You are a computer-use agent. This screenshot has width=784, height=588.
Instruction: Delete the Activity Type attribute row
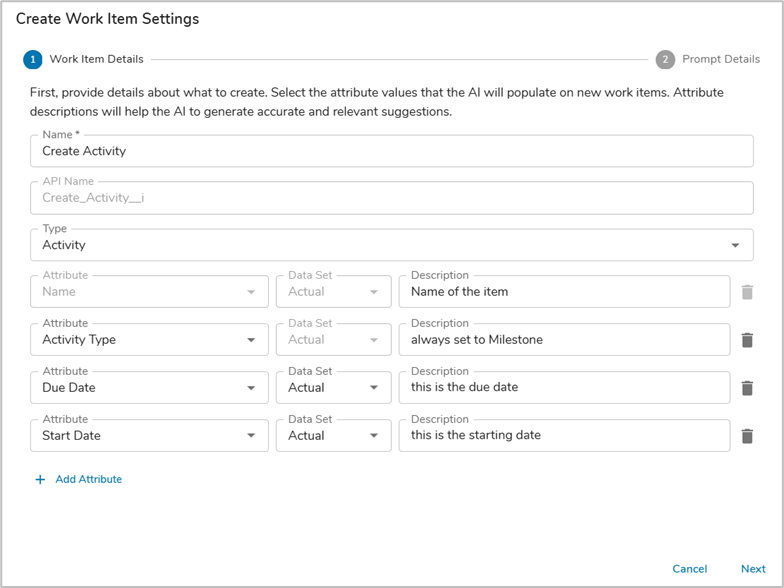point(747,340)
